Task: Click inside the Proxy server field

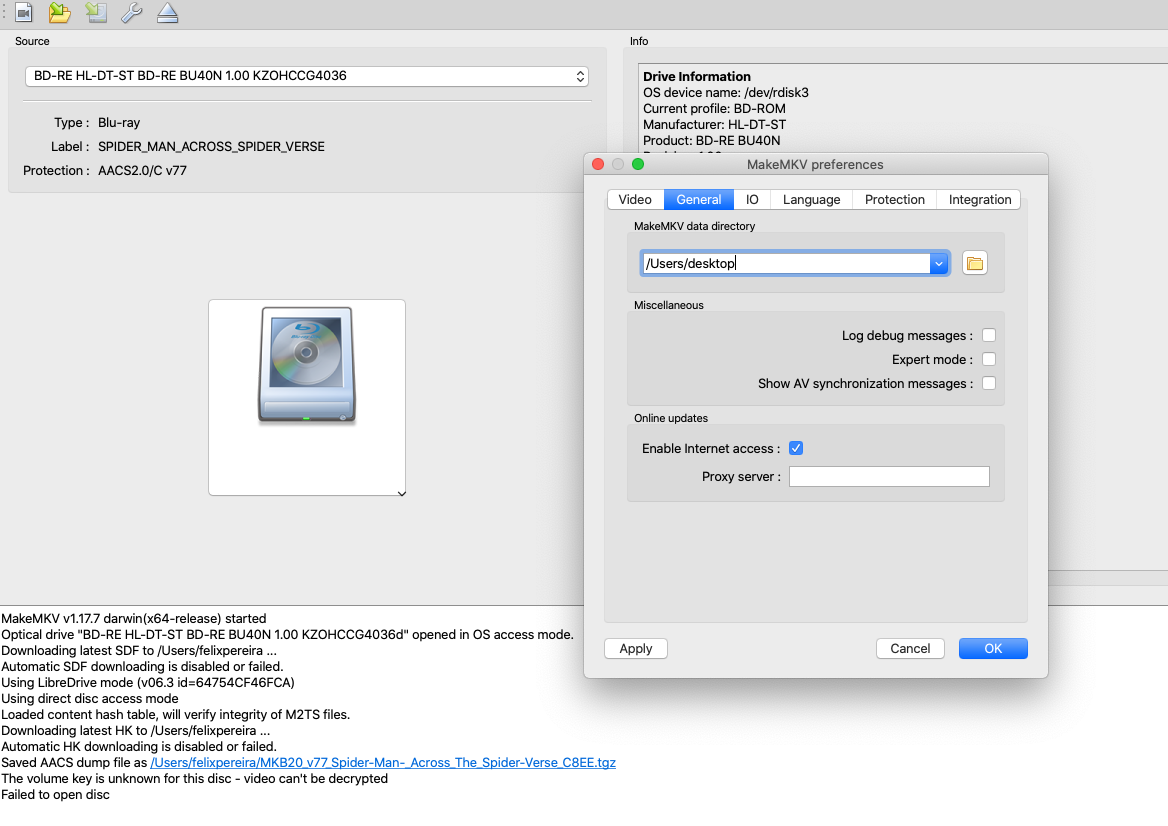Action: point(888,476)
